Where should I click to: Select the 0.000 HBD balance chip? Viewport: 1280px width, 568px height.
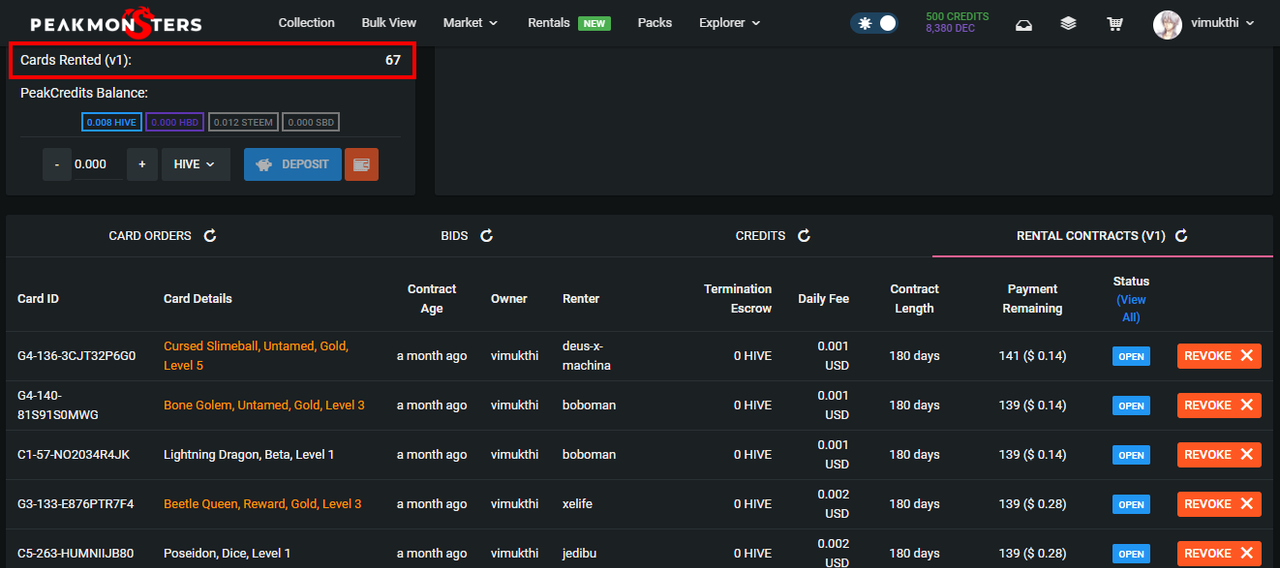[x=175, y=122]
